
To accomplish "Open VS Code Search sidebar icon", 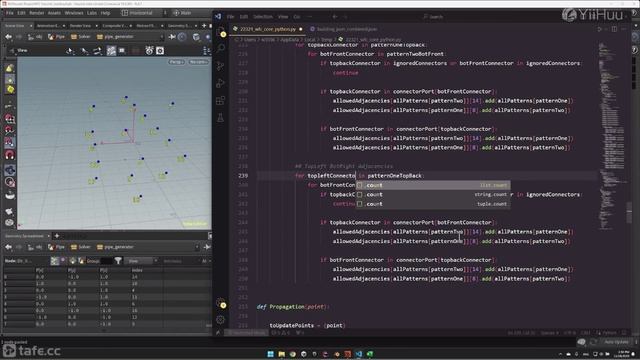I will (220, 48).
